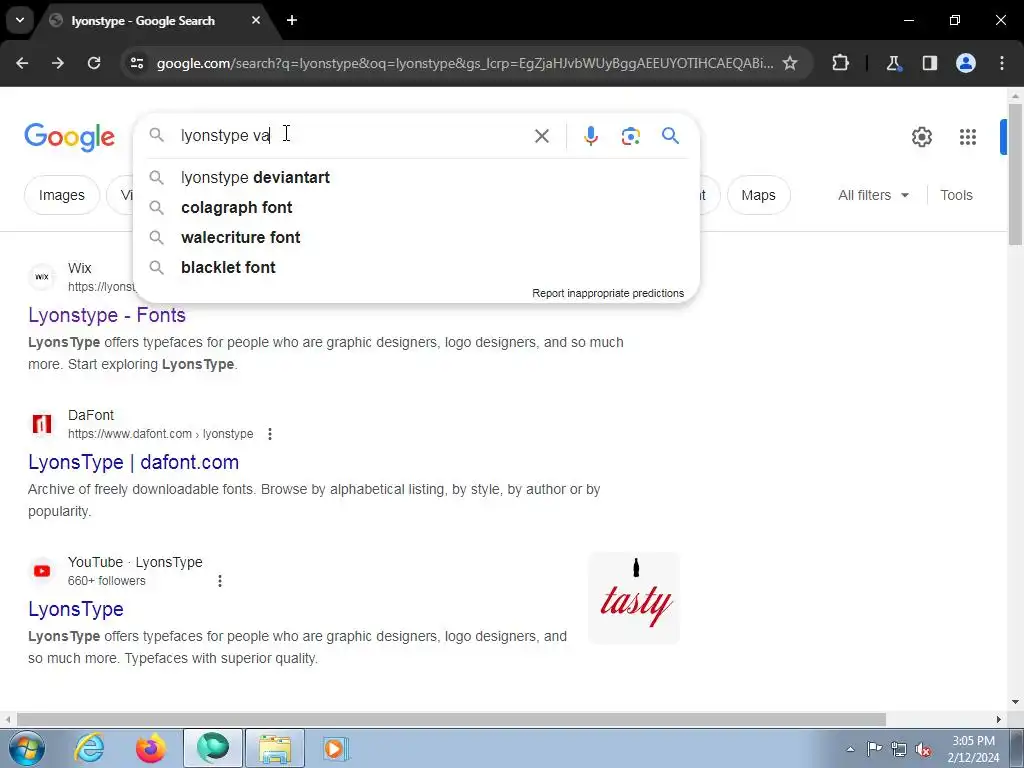Screen dimensions: 1024x768
Task: Go back using browser back arrow
Action: pyautogui.click(x=22, y=63)
